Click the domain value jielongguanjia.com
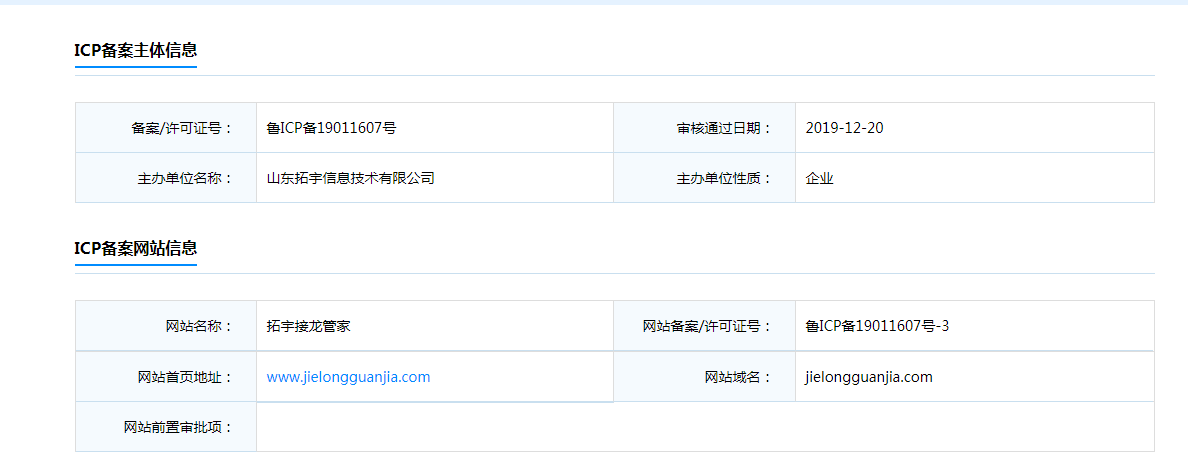 click(x=868, y=377)
